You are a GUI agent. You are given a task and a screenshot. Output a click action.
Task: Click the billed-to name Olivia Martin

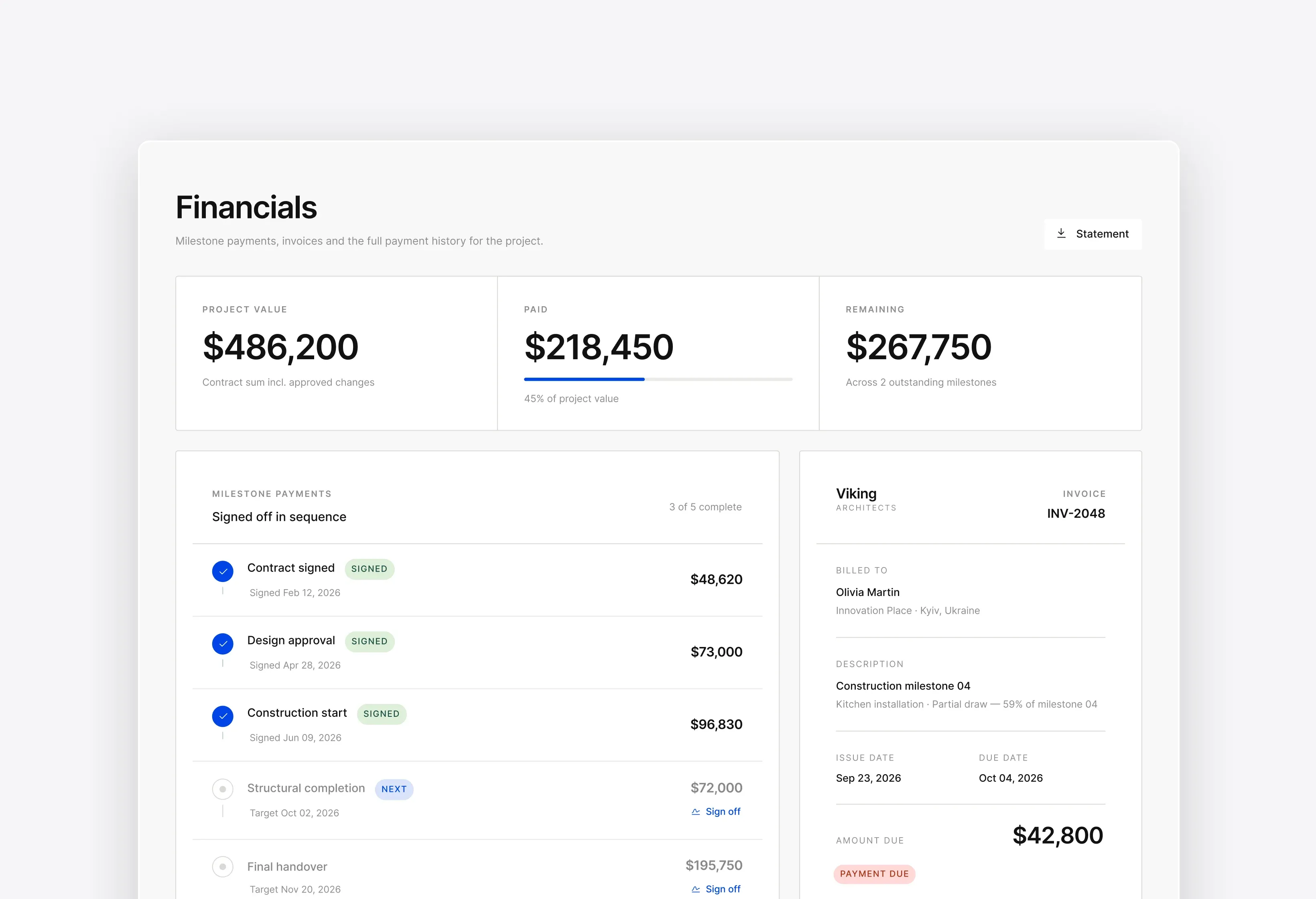[x=867, y=592]
